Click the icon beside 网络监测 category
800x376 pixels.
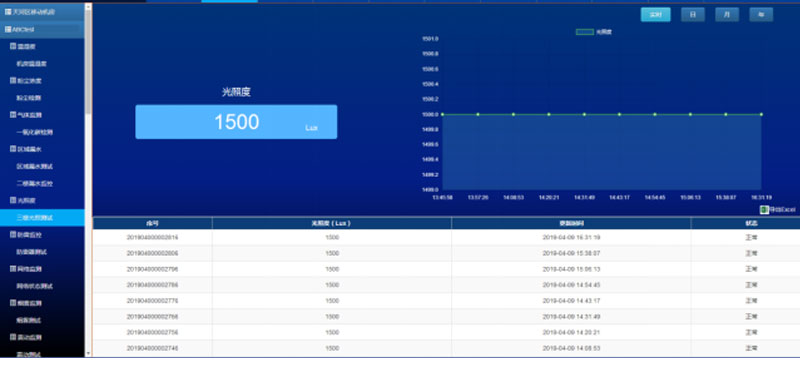13,269
